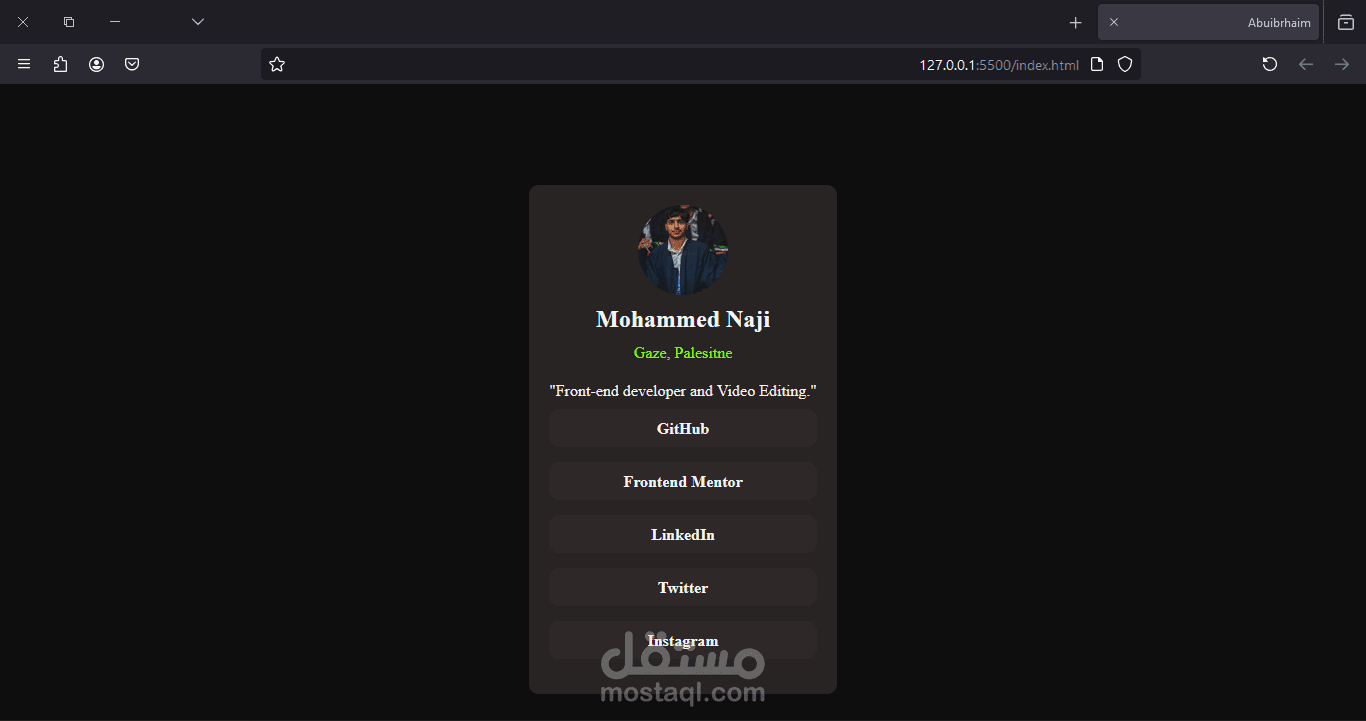Bookmark this page with the star icon
This screenshot has height=721, width=1366.
coord(277,64)
